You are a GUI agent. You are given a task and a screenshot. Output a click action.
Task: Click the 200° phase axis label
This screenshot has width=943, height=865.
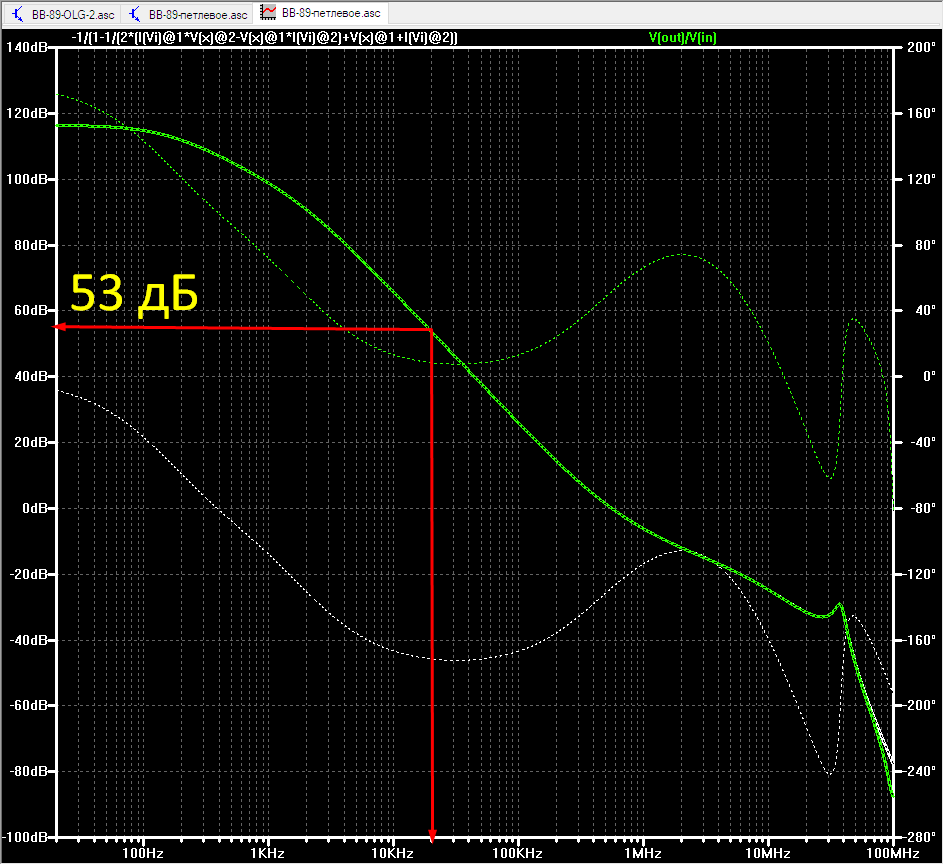pos(921,48)
